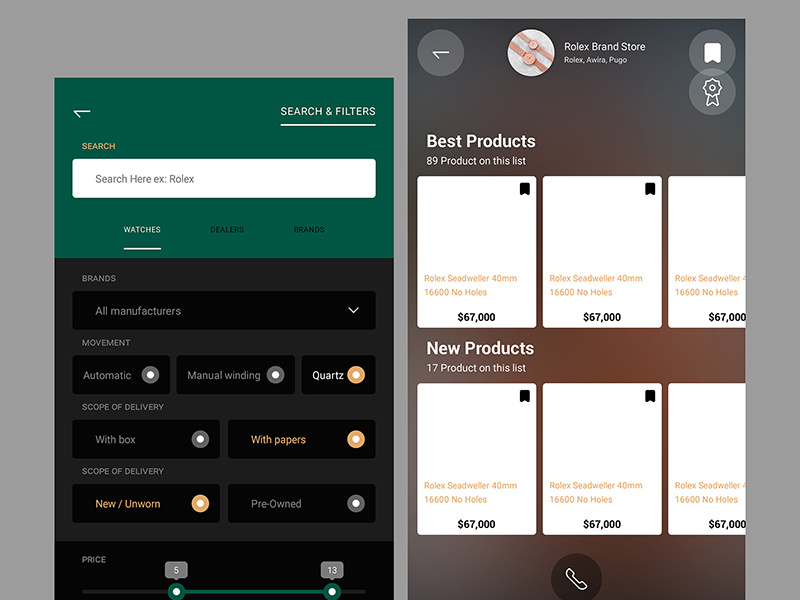Tap the back arrow in Rolex Brand Store

pyautogui.click(x=440, y=53)
